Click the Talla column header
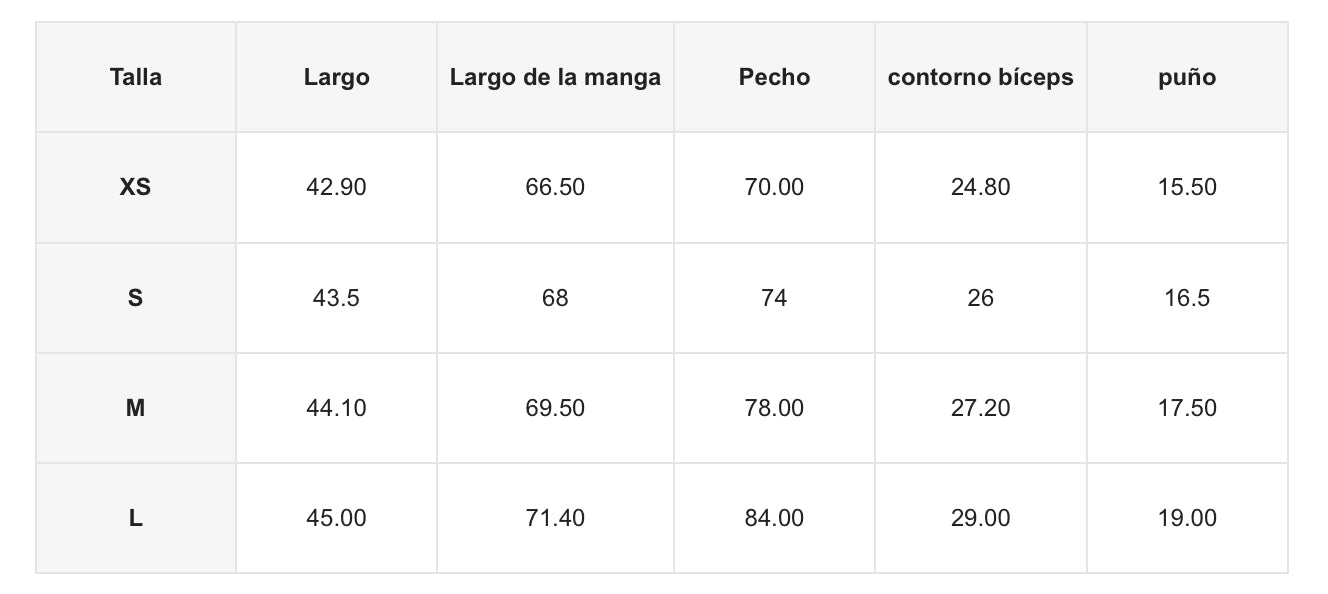This screenshot has width=1328, height=594. [136, 77]
